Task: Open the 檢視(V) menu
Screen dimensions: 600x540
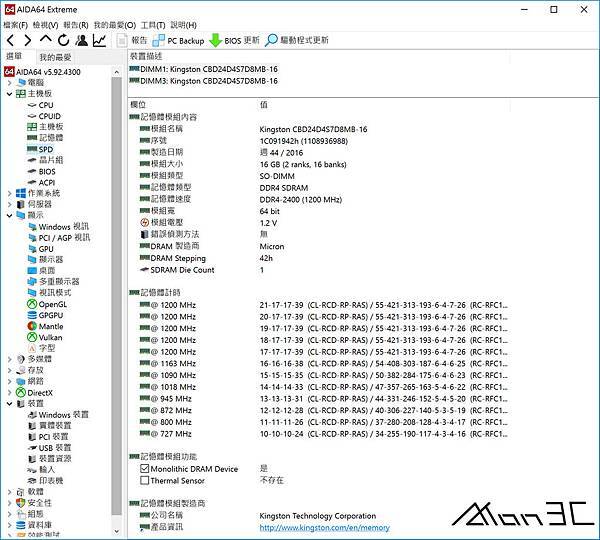Action: [45, 25]
